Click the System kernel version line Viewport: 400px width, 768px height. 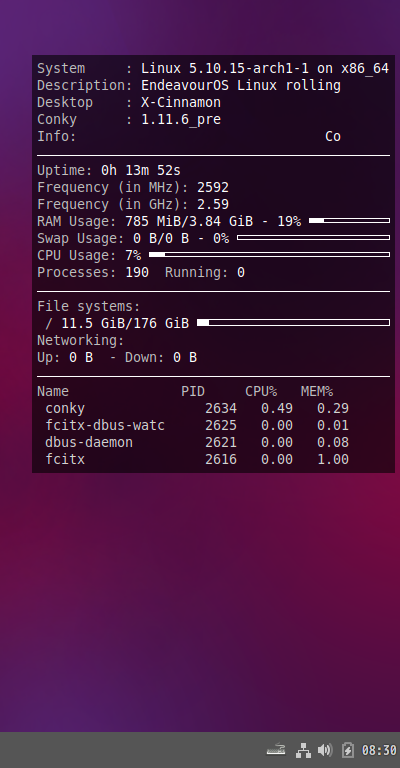pyautogui.click(x=213, y=69)
